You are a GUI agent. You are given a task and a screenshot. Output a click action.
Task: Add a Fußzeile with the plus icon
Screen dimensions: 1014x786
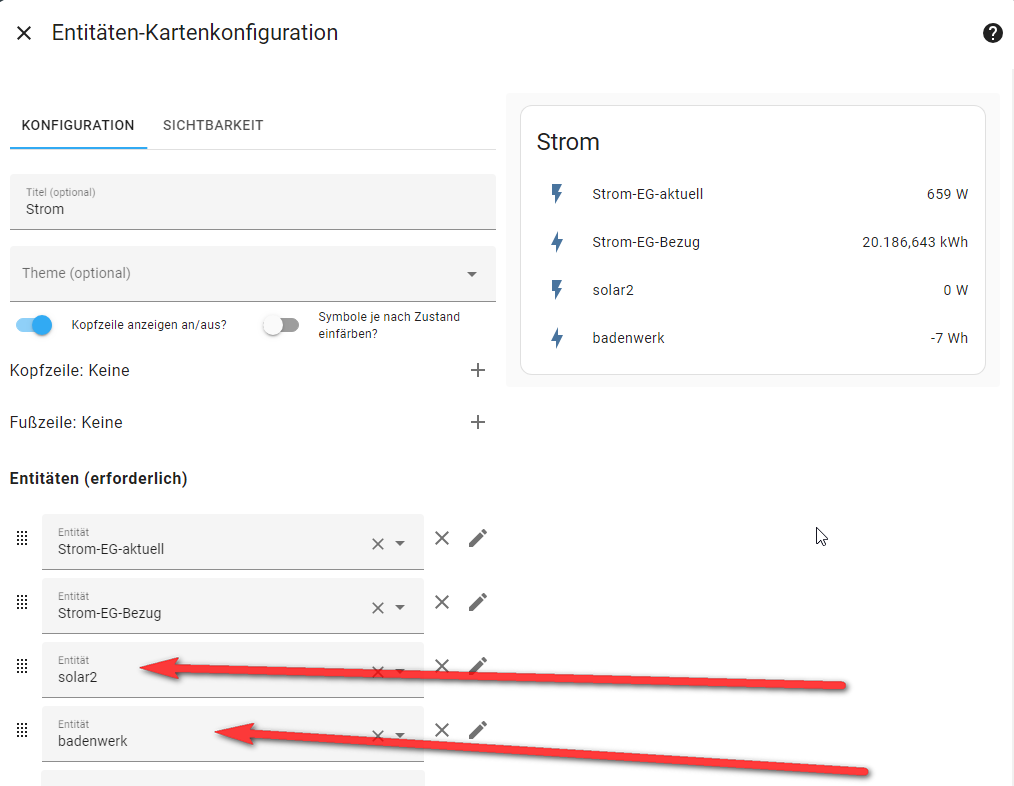(x=477, y=422)
